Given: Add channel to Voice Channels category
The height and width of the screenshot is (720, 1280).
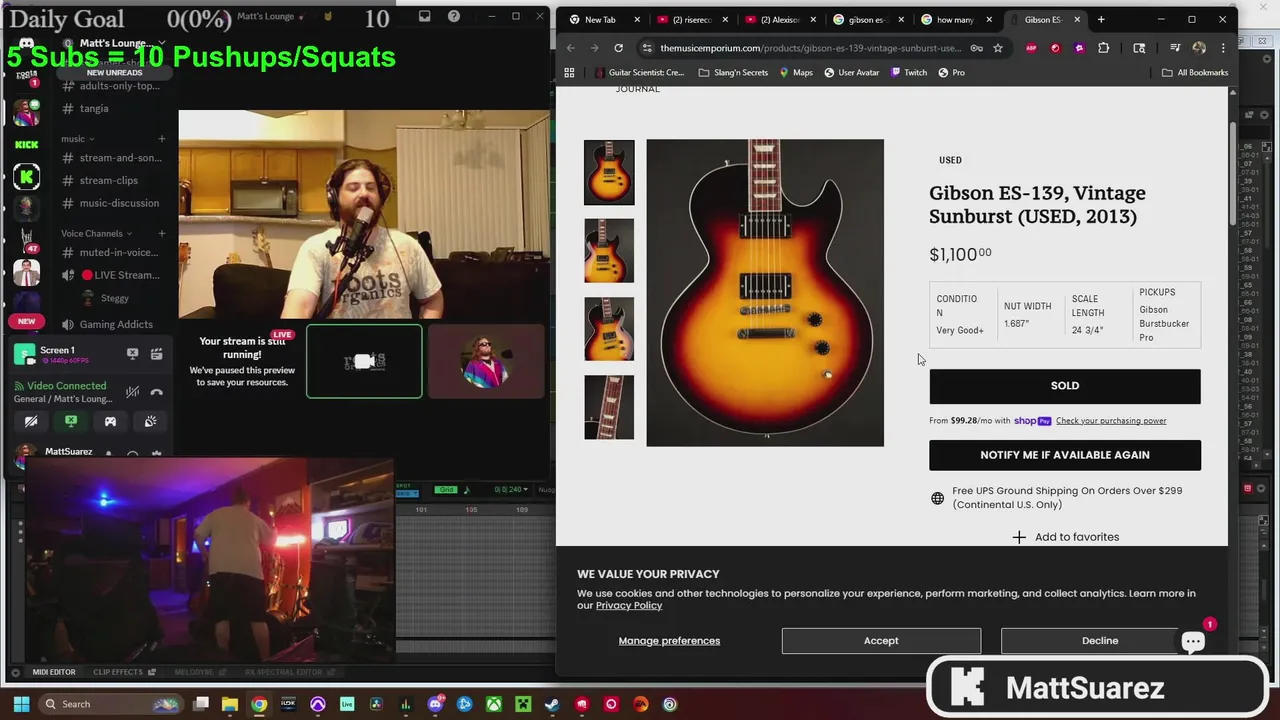Looking at the screenshot, I should pyautogui.click(x=161, y=233).
